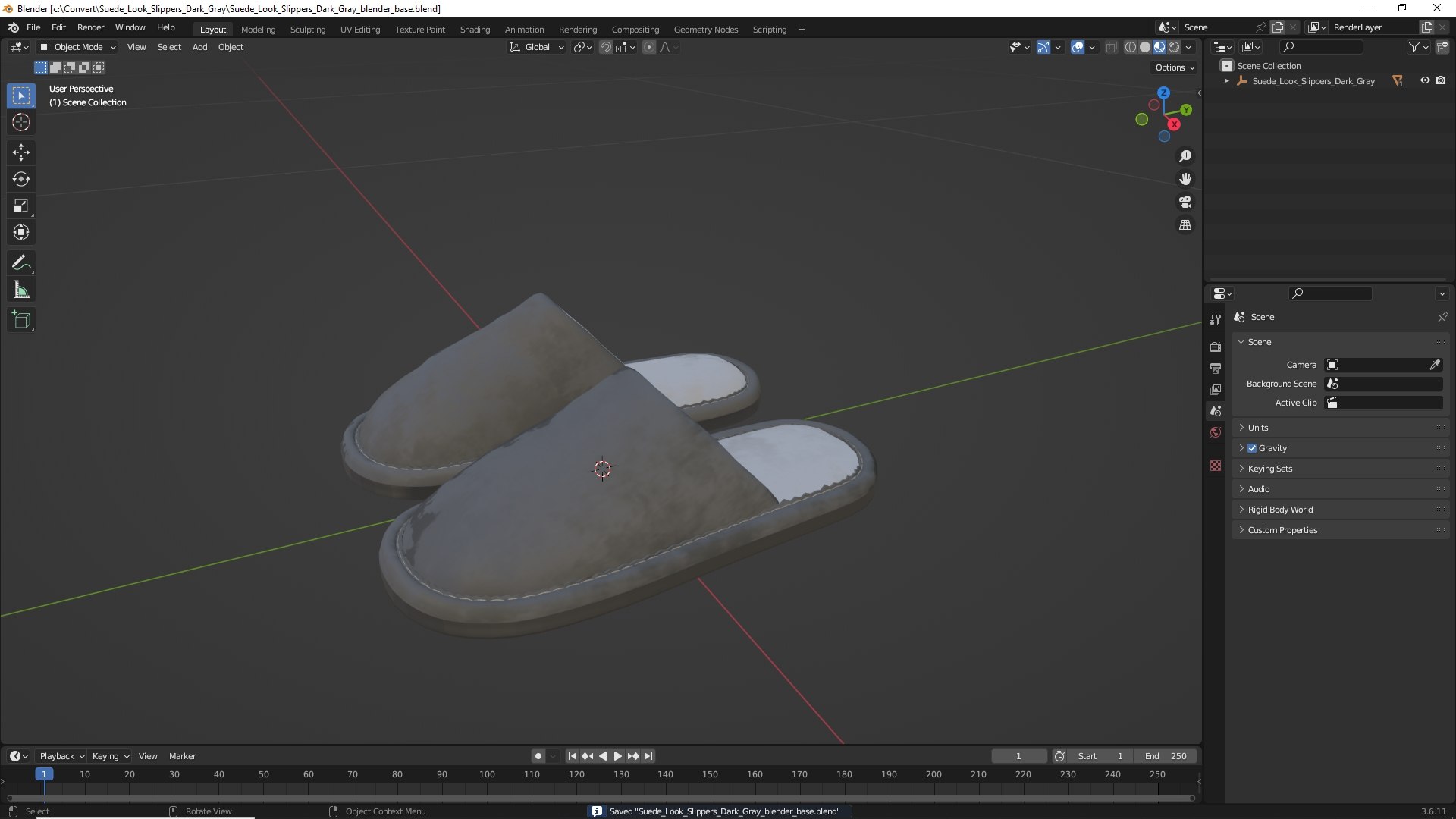The height and width of the screenshot is (819, 1456).
Task: Click the current frame number field
Action: [1018, 756]
